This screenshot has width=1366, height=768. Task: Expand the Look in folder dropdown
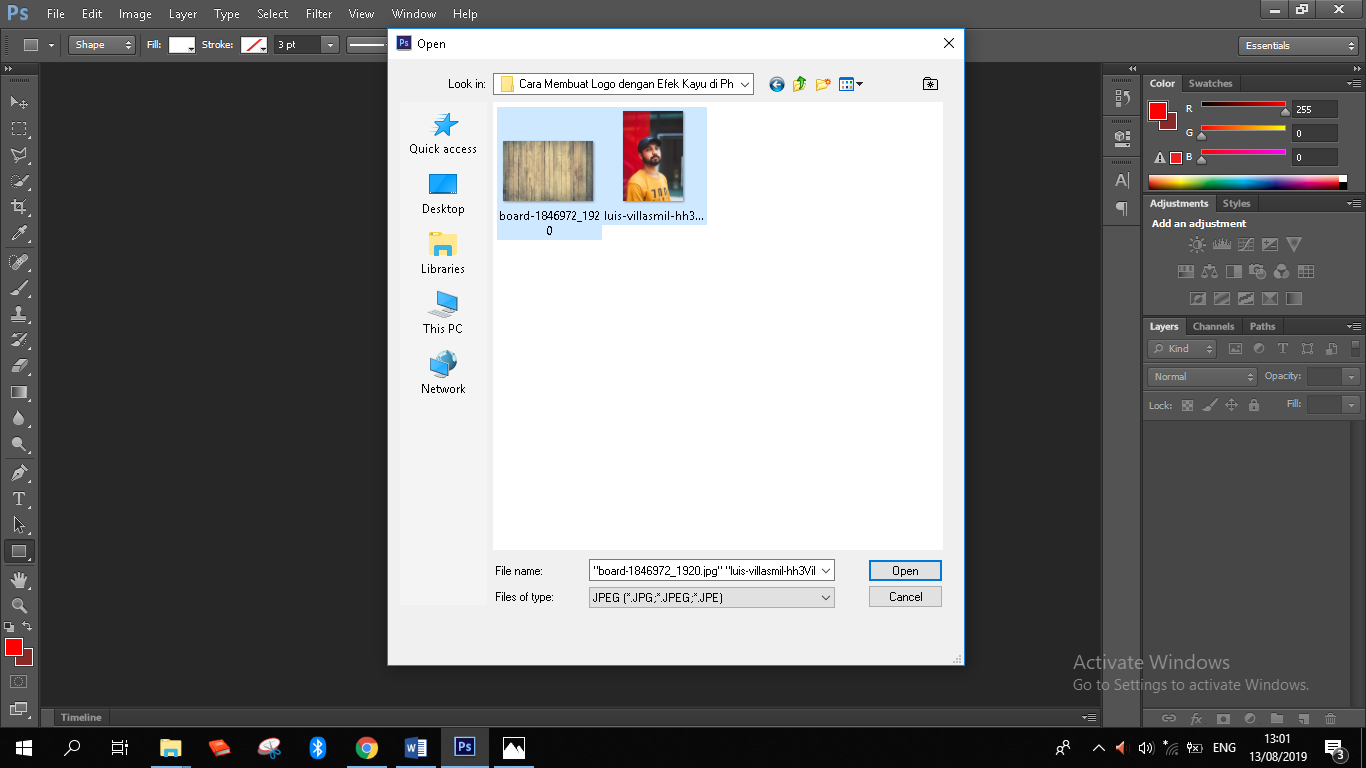(745, 85)
